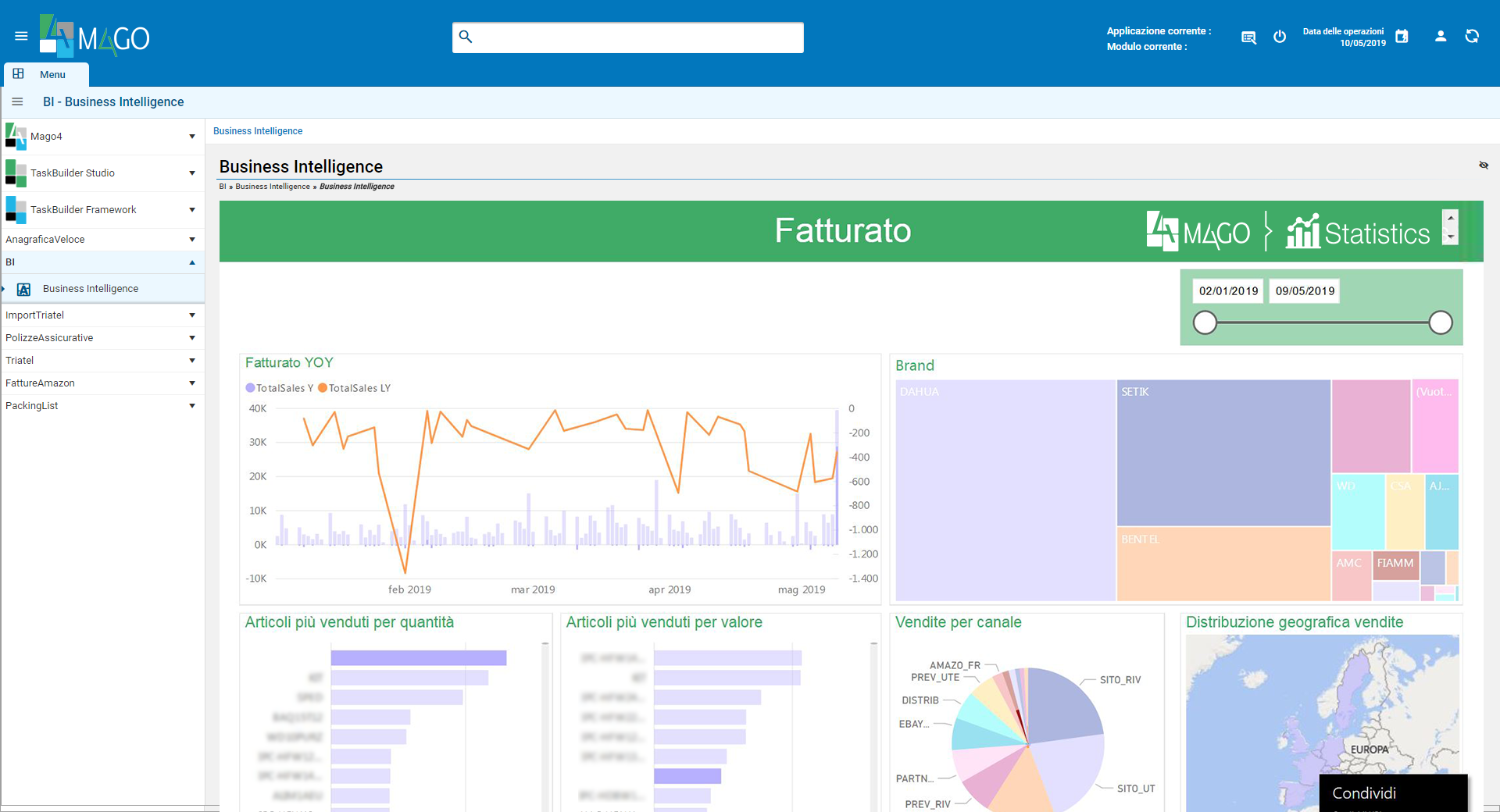This screenshot has width=1500, height=812.
Task: Click top bar in quantity articles chart
Action: click(419, 657)
